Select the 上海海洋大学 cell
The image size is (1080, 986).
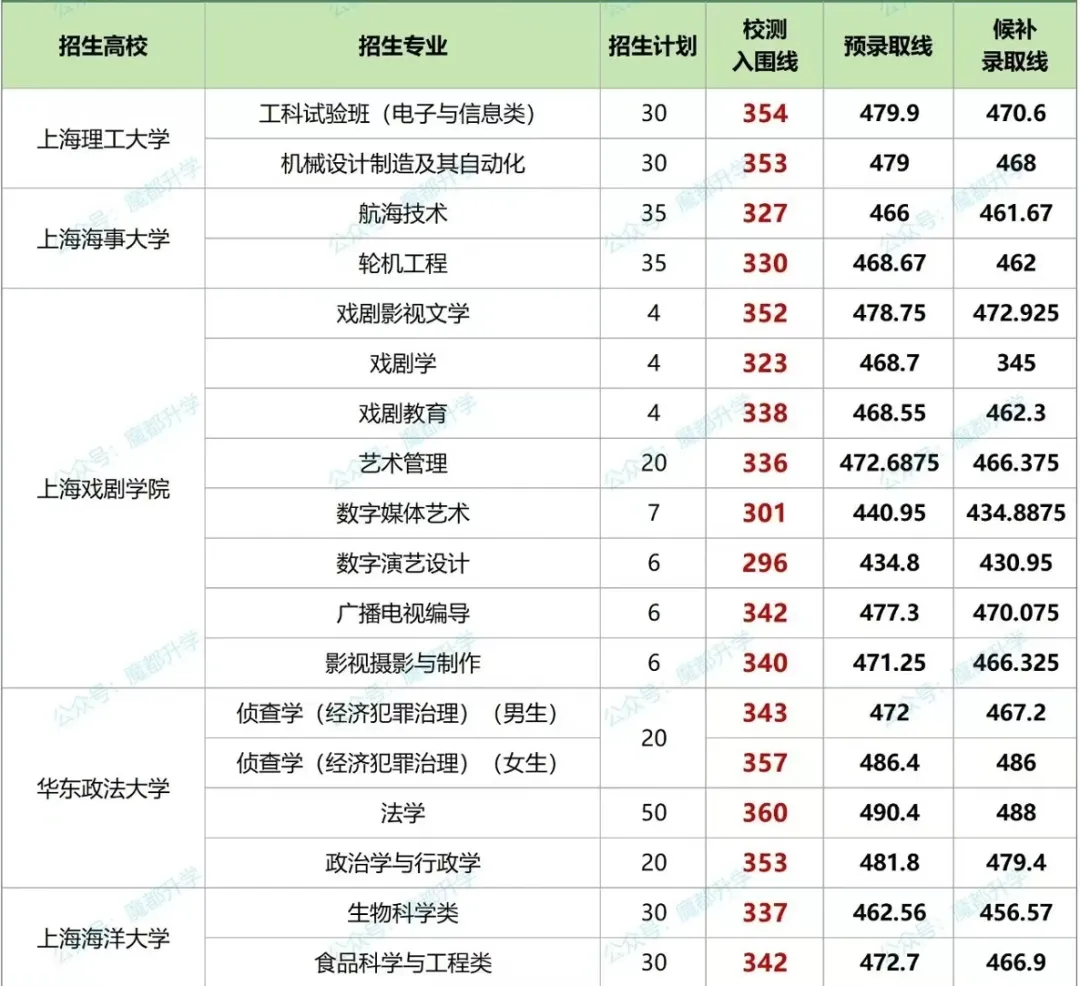[x=103, y=938]
